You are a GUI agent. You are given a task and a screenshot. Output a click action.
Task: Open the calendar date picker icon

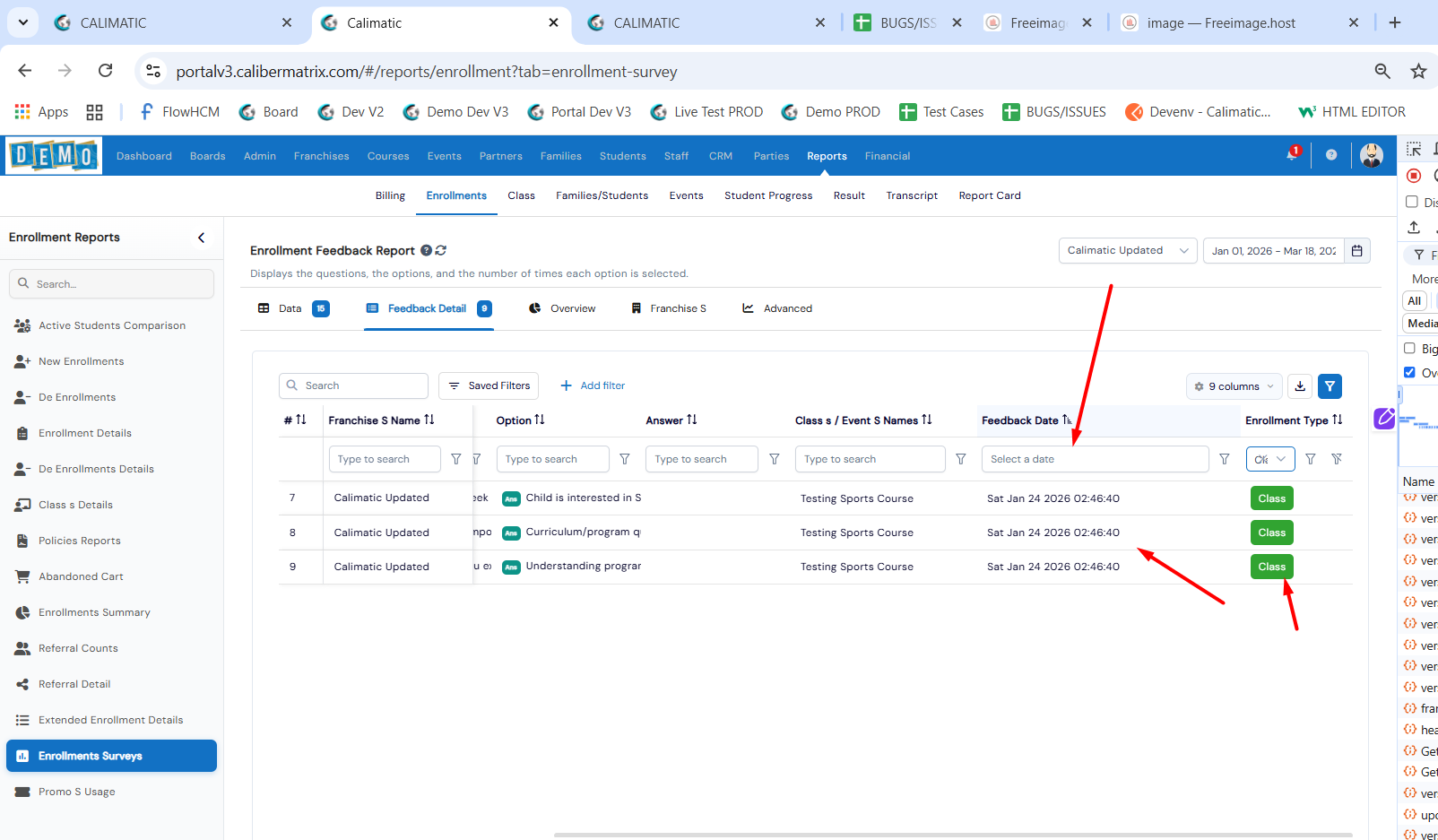(1357, 251)
